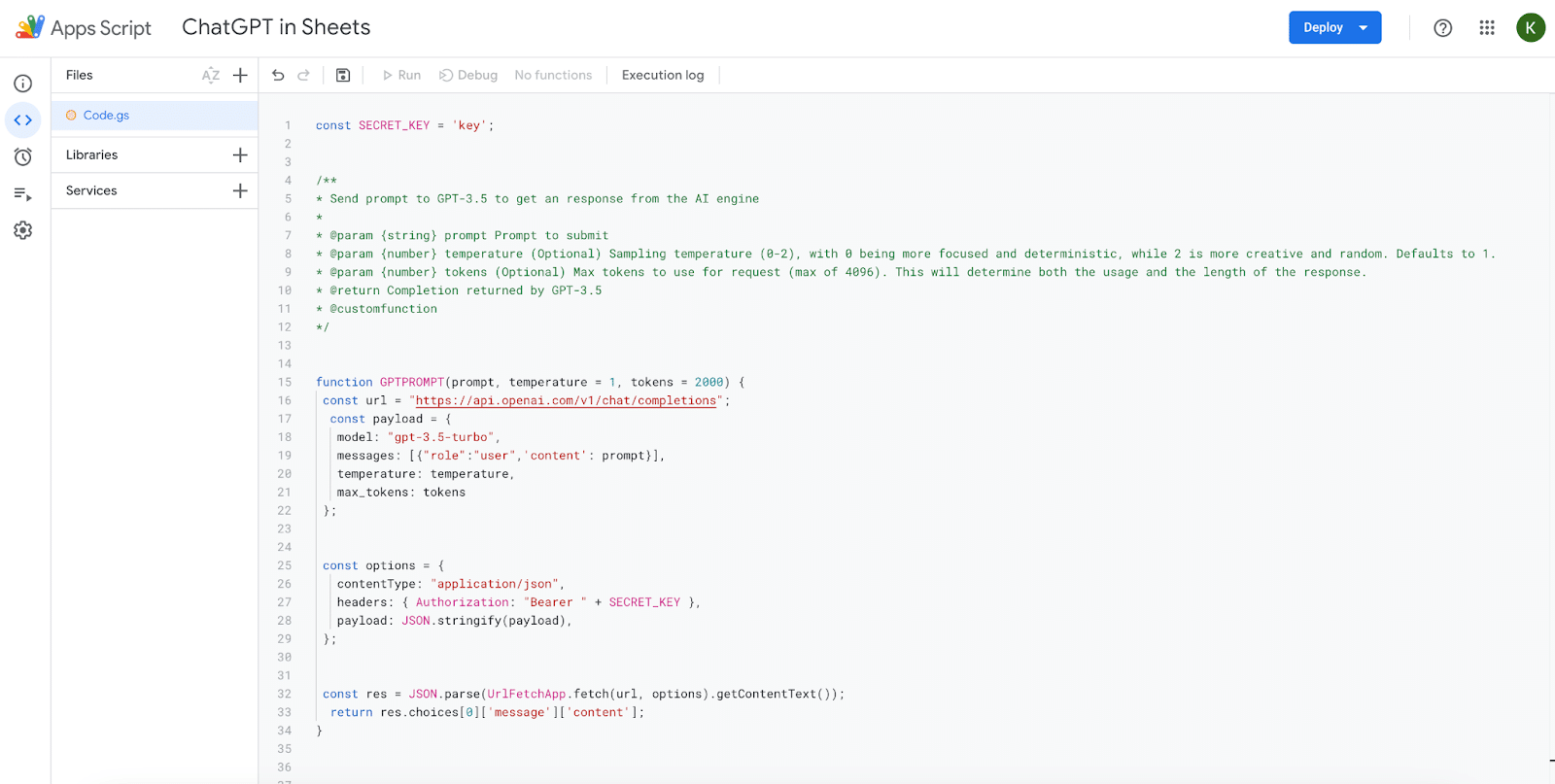The image size is (1555, 784).
Task: Open the Triggers alarm clock icon
Action: point(23,156)
